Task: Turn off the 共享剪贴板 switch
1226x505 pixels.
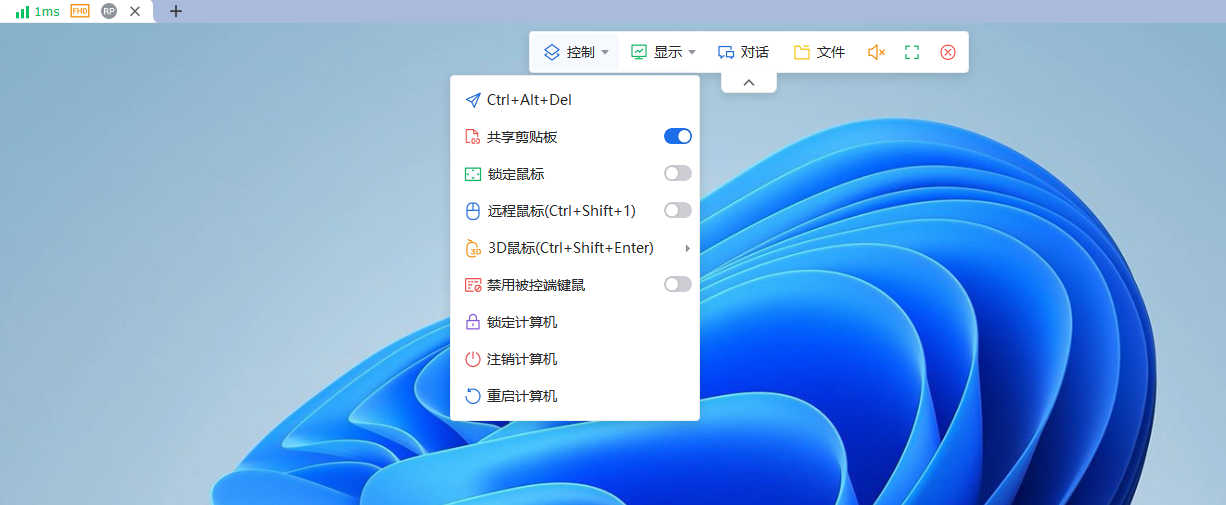Action: tap(678, 137)
